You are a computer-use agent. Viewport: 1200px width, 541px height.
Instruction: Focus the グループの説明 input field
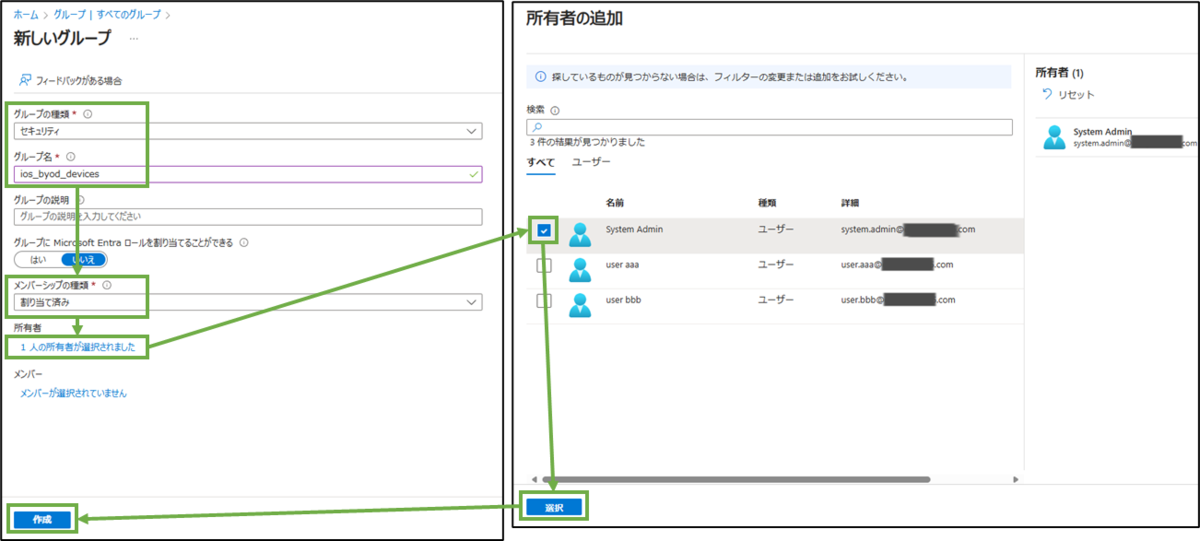pos(247,216)
